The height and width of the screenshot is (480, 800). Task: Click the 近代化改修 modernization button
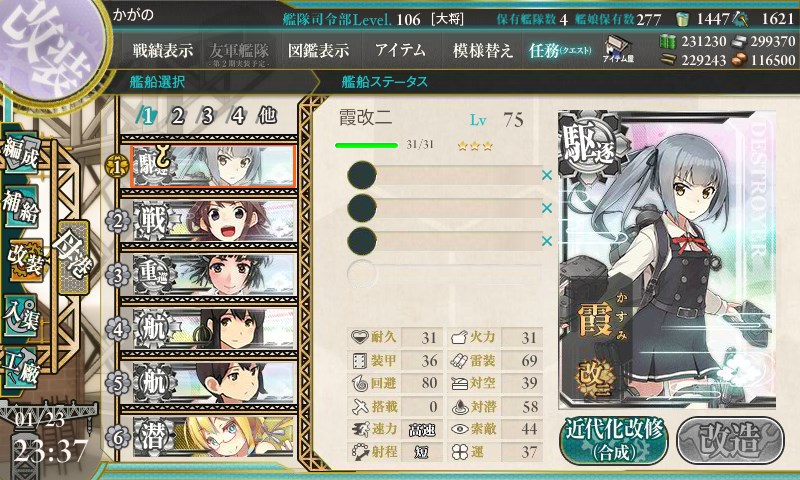(x=614, y=441)
